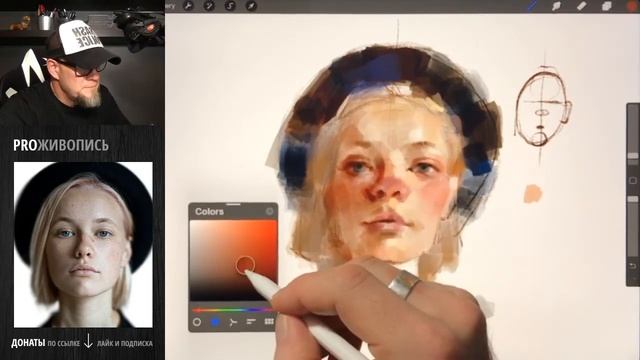The height and width of the screenshot is (360, 640).
Task: Click the brush size slider handle
Action: 633,156
